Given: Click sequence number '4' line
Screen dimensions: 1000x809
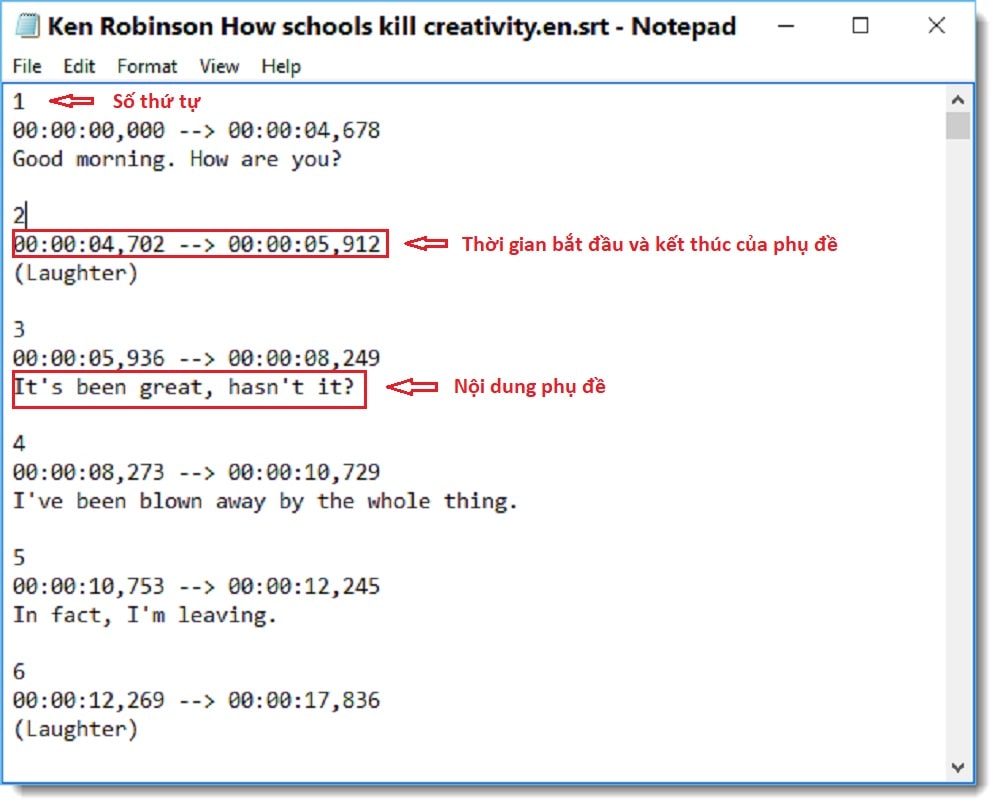Looking at the screenshot, I should pos(19,444).
